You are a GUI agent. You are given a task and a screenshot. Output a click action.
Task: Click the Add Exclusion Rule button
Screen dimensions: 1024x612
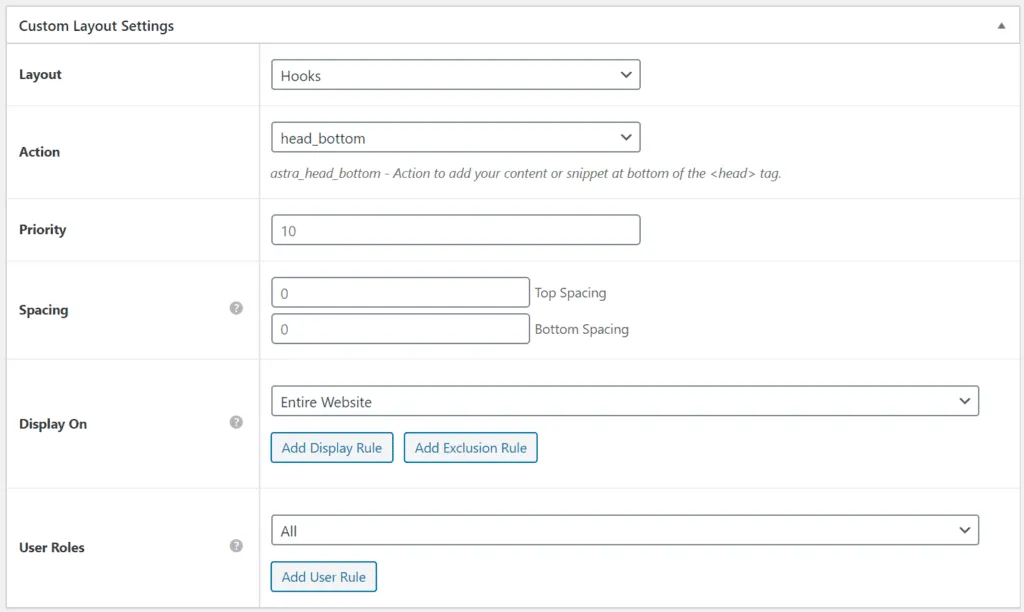click(470, 447)
